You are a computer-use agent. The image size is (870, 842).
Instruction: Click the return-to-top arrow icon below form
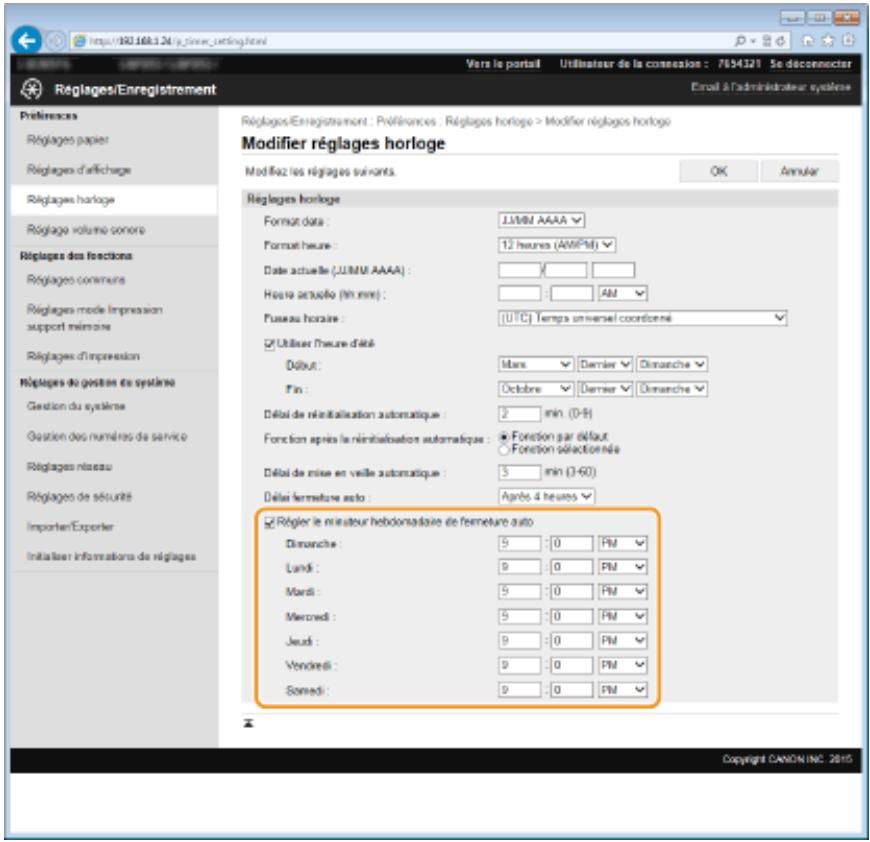pos(249,723)
